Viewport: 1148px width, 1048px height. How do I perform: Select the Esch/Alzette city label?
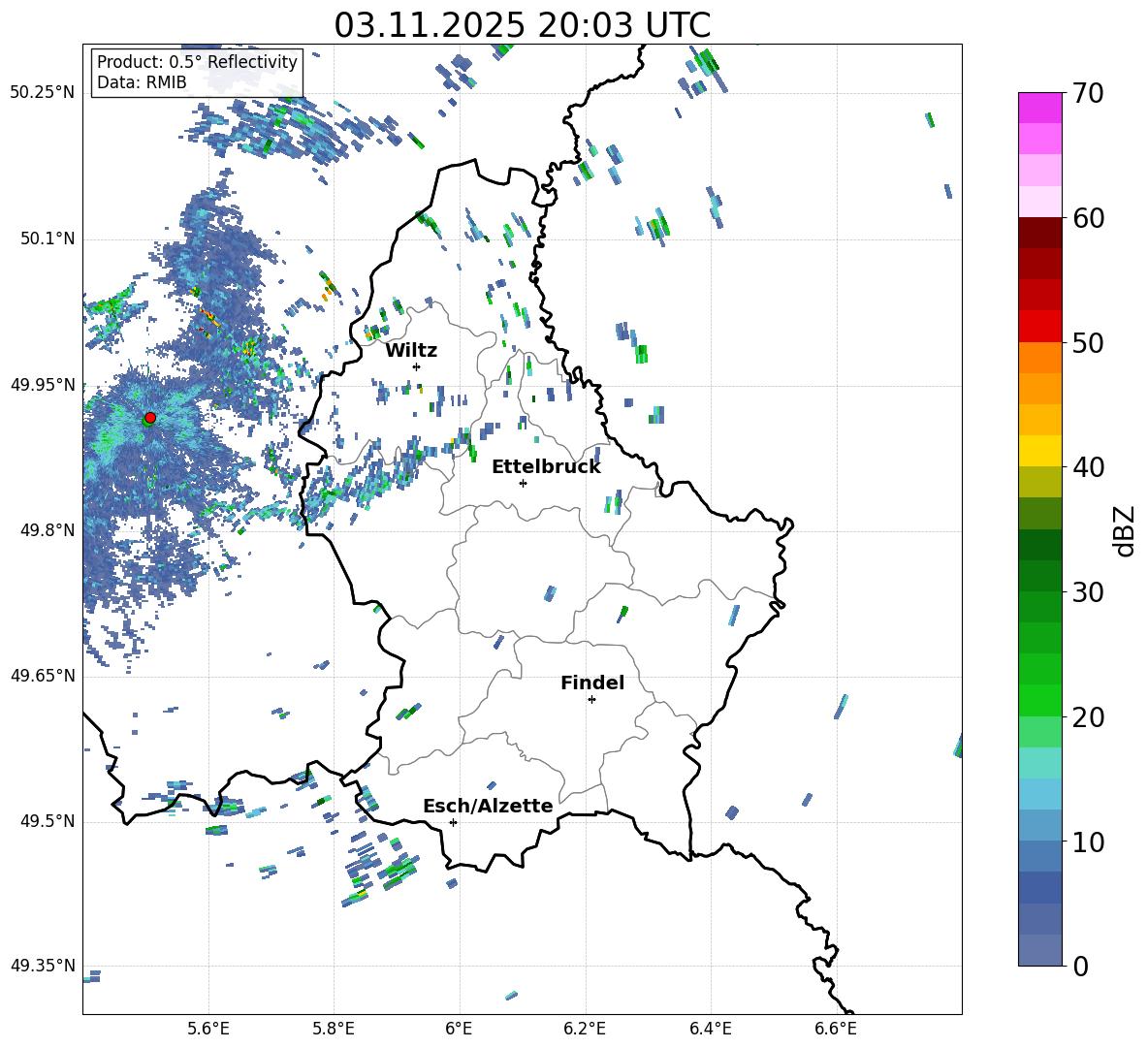[x=489, y=806]
